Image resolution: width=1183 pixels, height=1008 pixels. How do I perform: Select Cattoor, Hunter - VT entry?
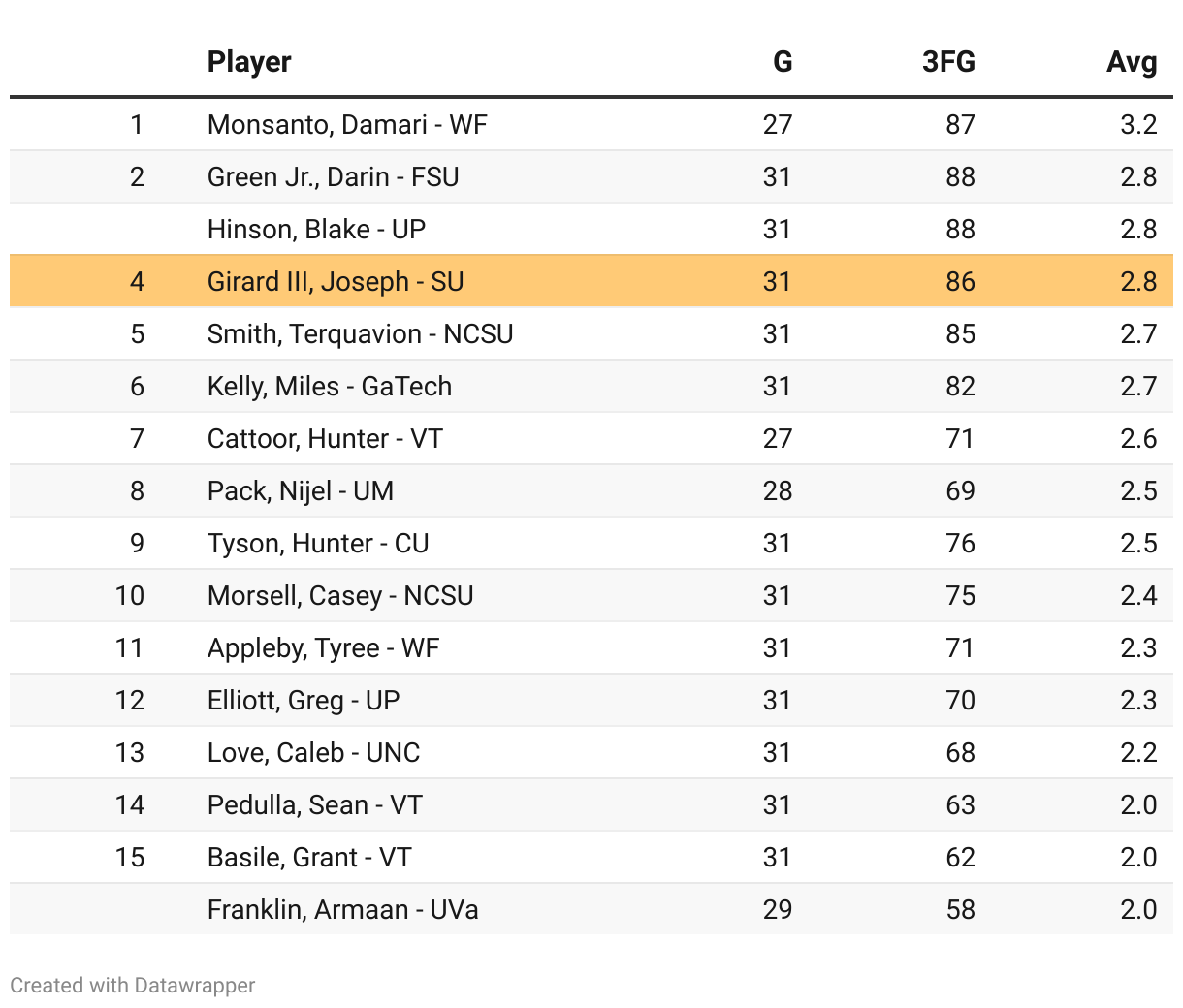point(325,439)
